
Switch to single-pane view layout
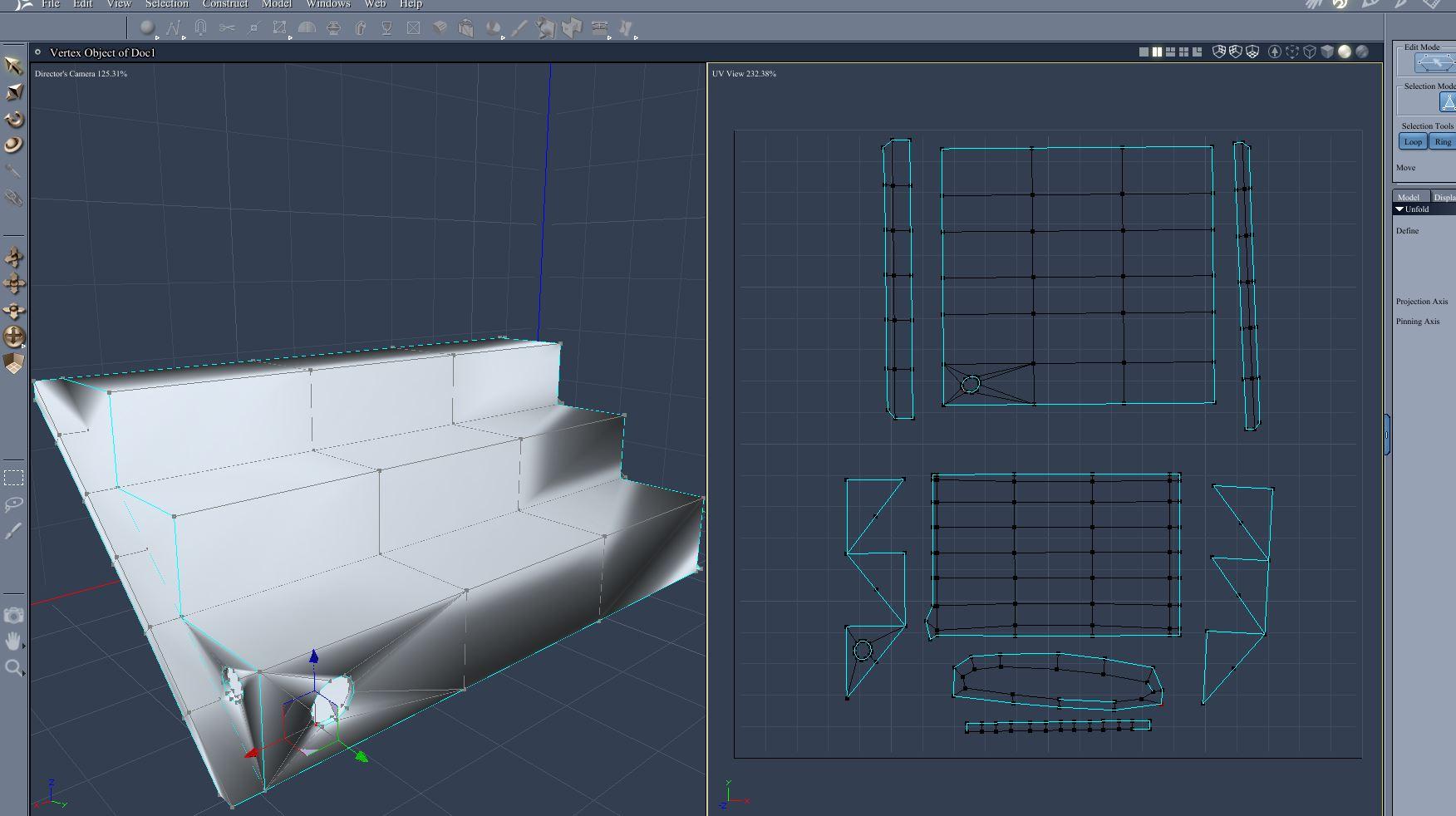click(1144, 52)
